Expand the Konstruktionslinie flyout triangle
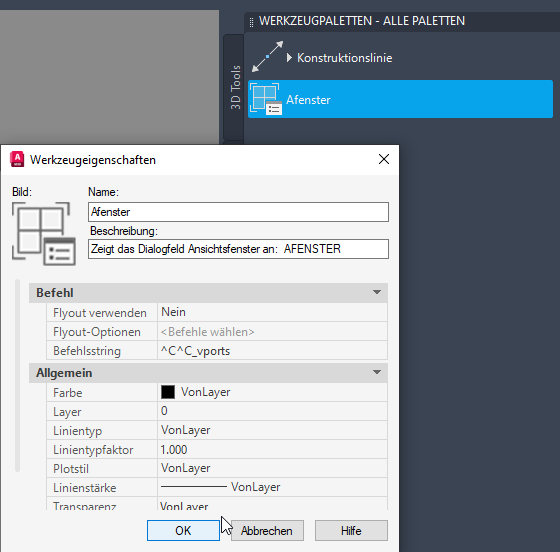Image resolution: width=560 pixels, height=552 pixels. coord(289,57)
